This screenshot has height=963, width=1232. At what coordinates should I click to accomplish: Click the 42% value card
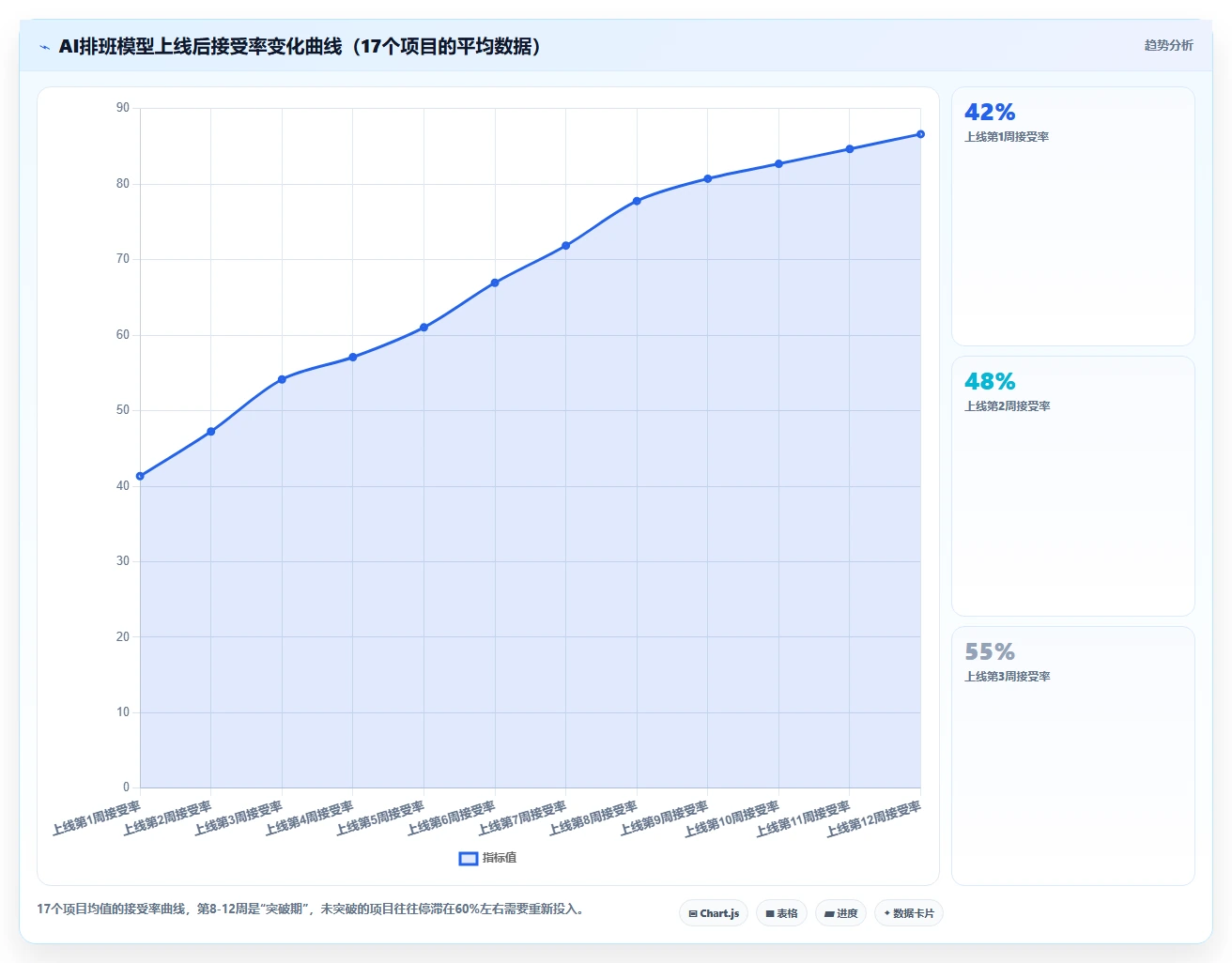[1073, 217]
